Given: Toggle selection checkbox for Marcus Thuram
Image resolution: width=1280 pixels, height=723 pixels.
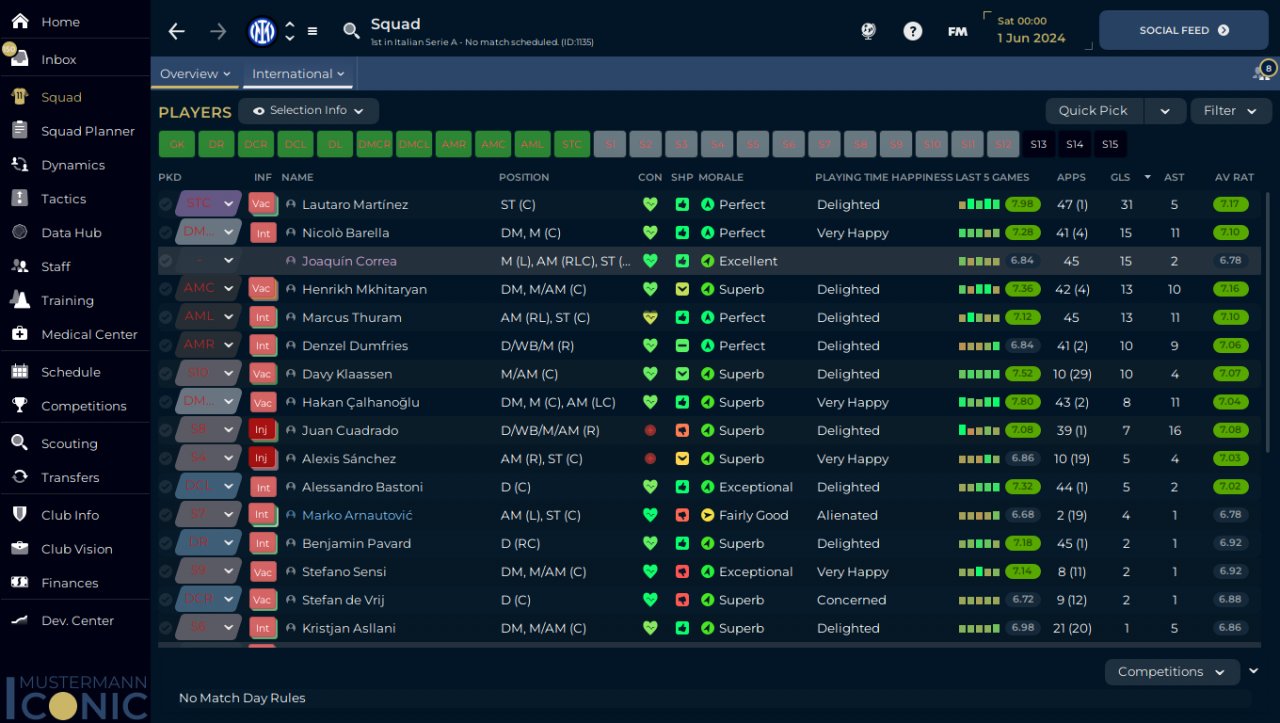Looking at the screenshot, I should tap(166, 317).
